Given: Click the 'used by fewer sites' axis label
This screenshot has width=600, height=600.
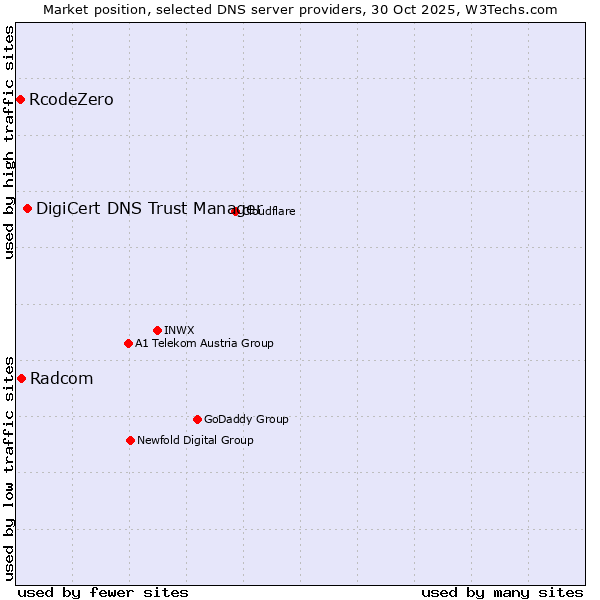Looking at the screenshot, I should pos(103,592).
